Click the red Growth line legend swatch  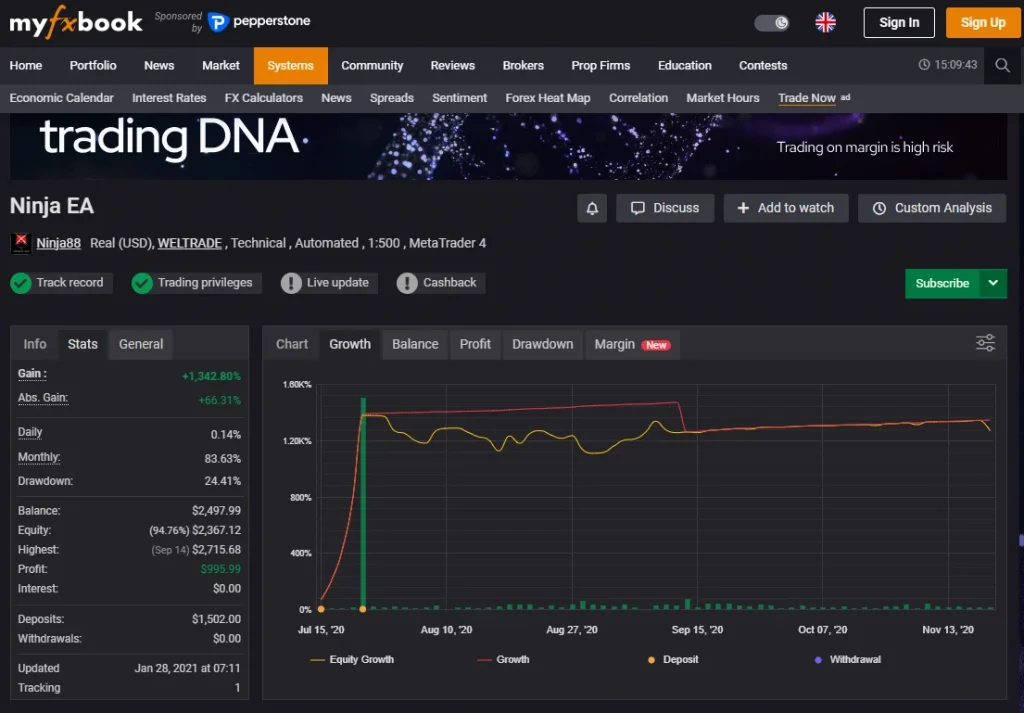tap(485, 660)
